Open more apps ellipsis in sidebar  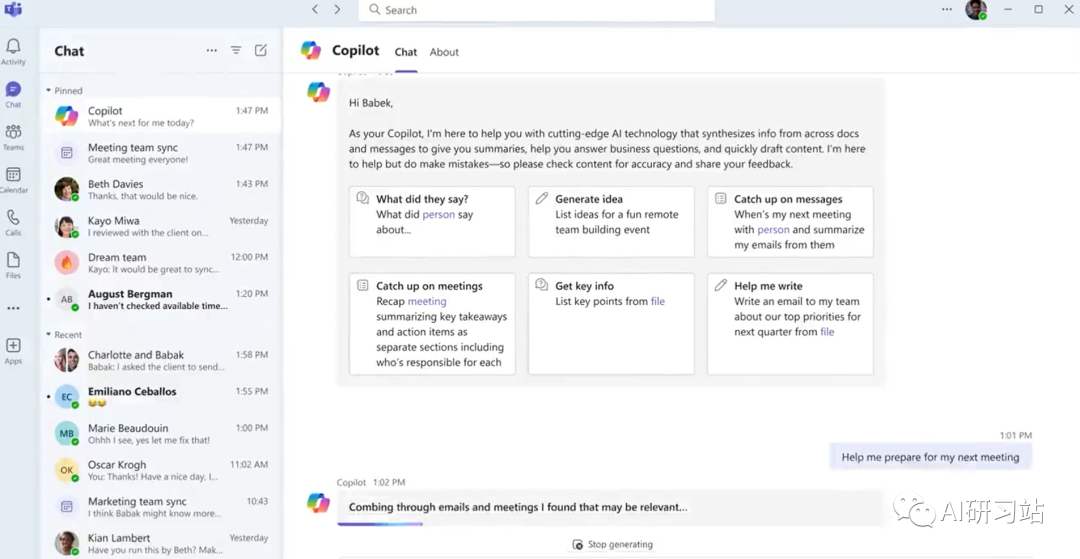pyautogui.click(x=13, y=308)
